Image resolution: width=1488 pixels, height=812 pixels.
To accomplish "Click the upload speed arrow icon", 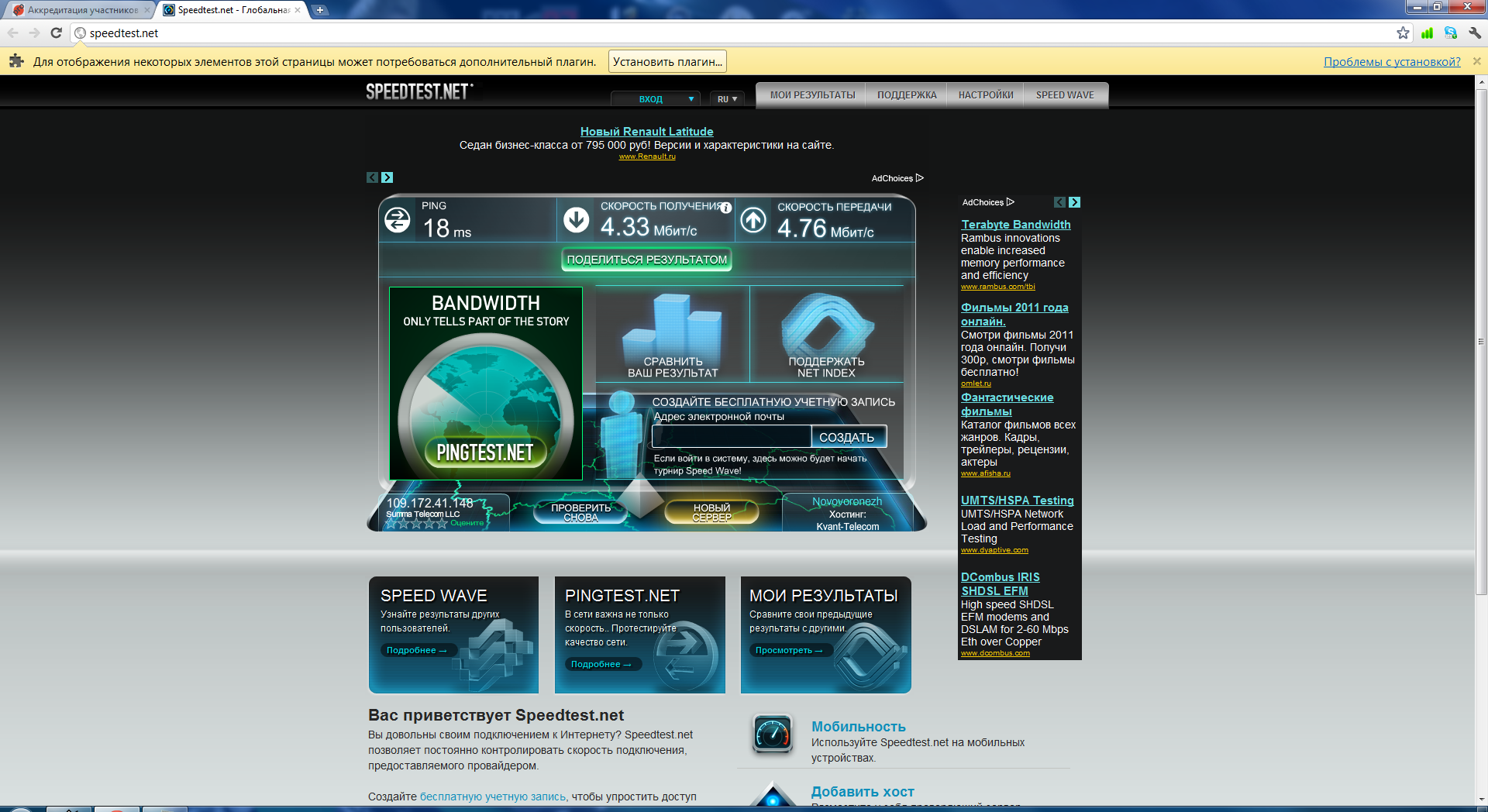I will point(753,220).
